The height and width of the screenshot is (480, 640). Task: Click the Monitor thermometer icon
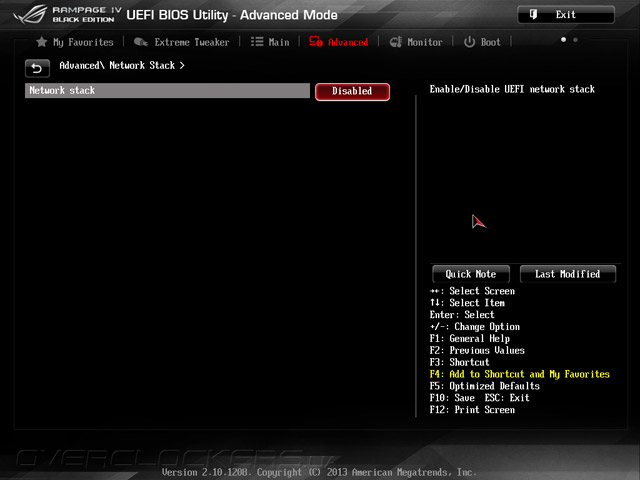tap(395, 42)
